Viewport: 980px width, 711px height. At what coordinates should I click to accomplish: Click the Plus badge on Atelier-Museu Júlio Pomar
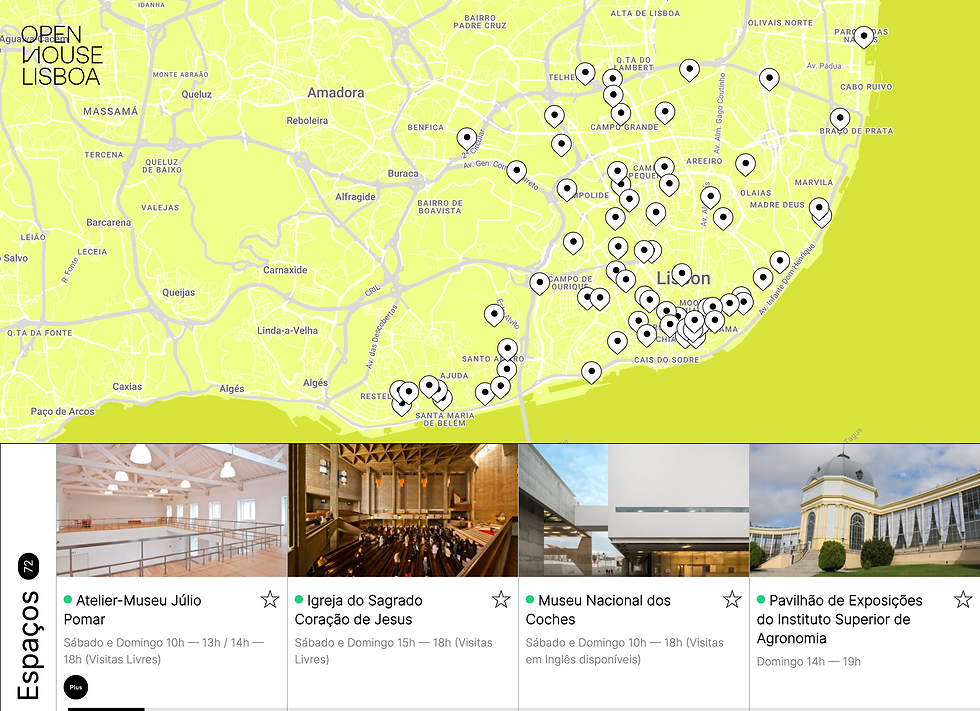(x=76, y=687)
